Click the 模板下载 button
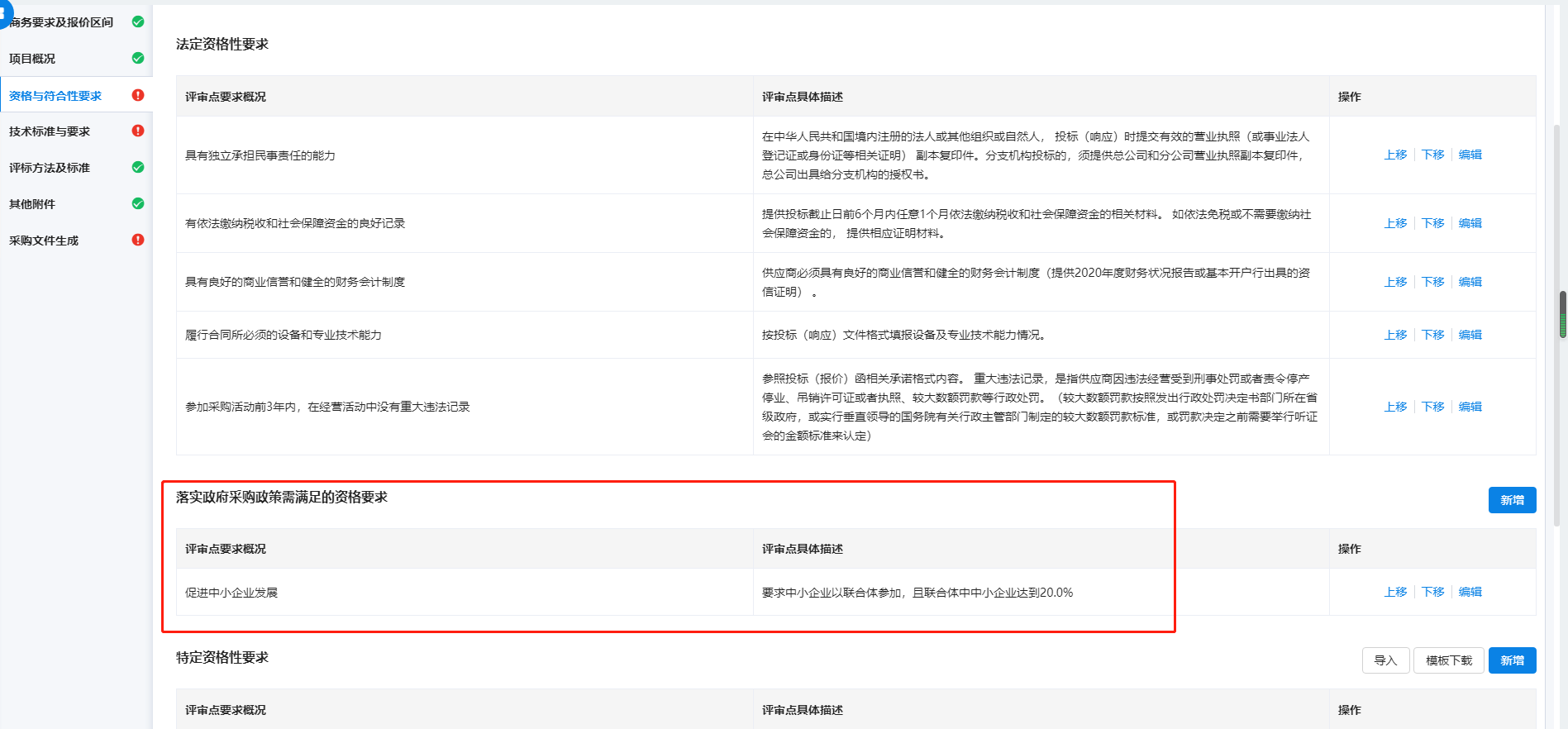1568x729 pixels. point(1448,660)
